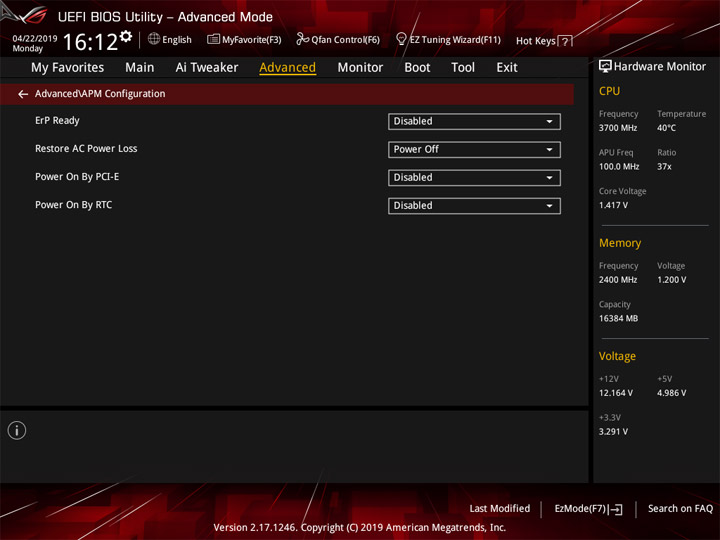Click the Hardware Monitor display icon
720x540 pixels.
click(x=605, y=67)
